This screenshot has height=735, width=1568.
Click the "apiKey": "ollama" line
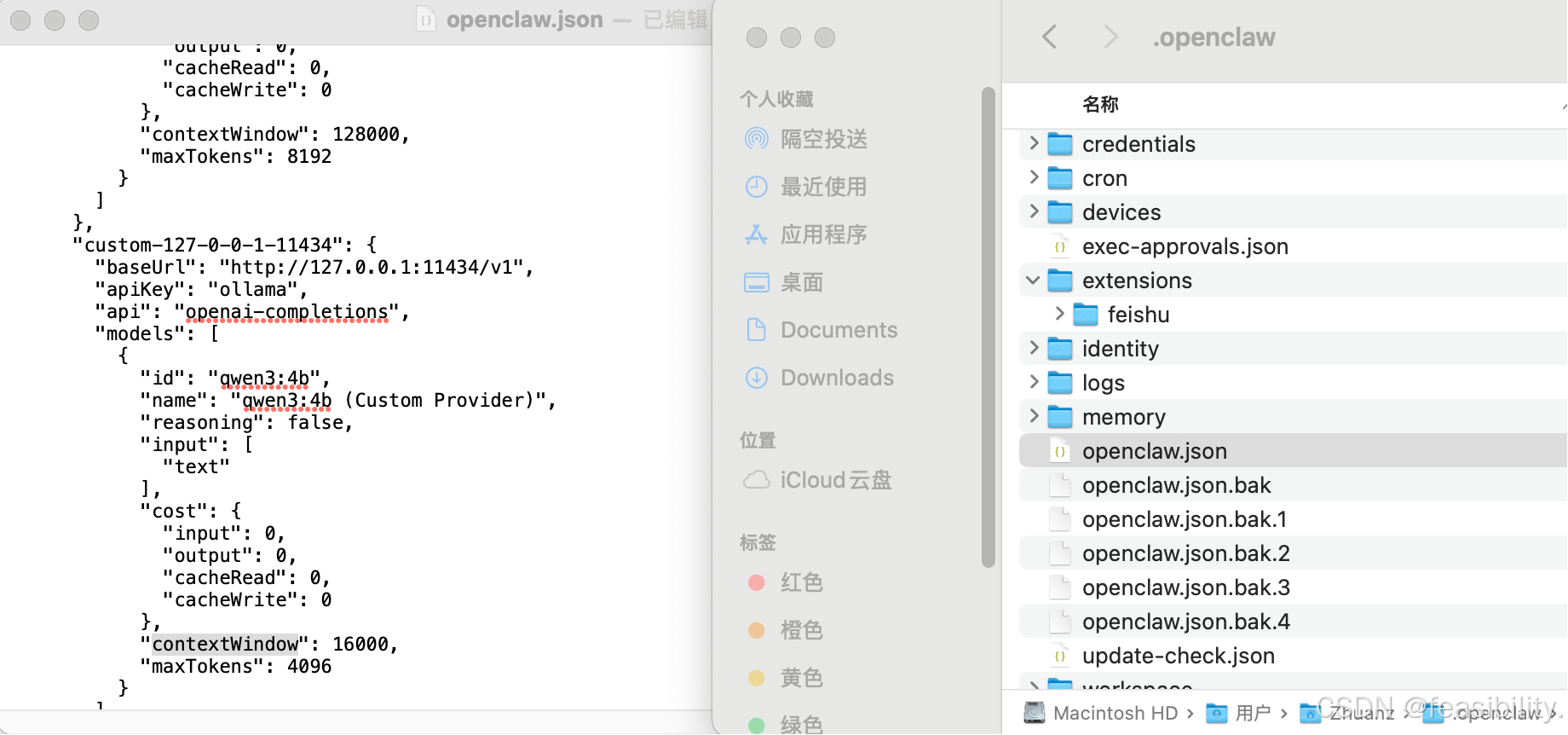tap(201, 289)
